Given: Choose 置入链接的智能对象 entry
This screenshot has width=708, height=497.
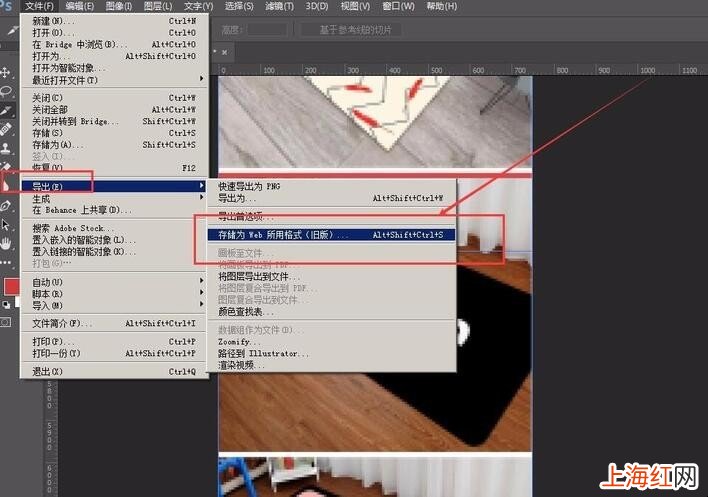Looking at the screenshot, I should [x=114, y=251].
